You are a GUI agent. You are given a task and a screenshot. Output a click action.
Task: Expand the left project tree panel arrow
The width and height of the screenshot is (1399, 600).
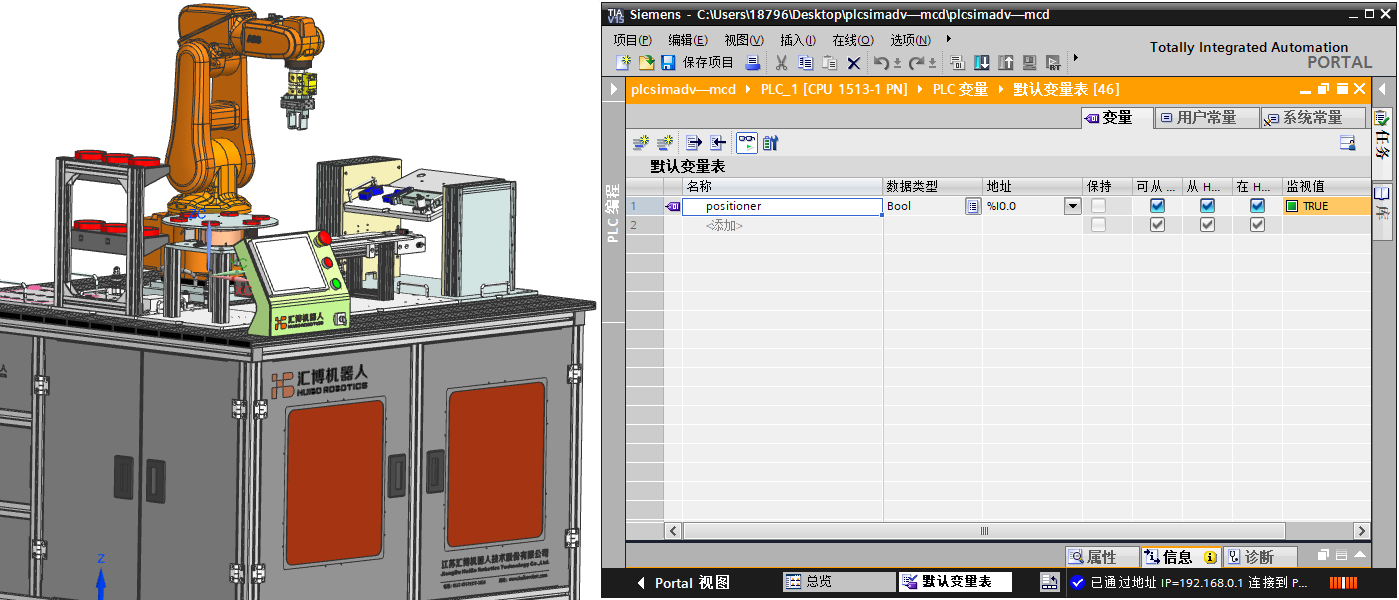click(x=614, y=89)
